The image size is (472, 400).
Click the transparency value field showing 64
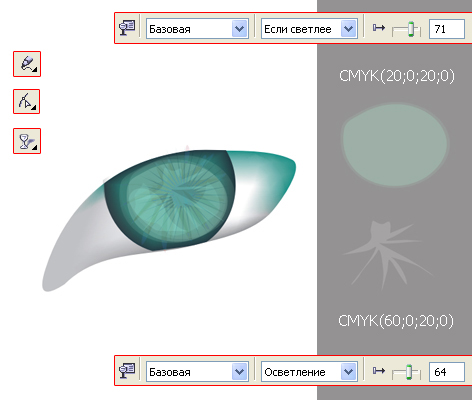coord(447,372)
